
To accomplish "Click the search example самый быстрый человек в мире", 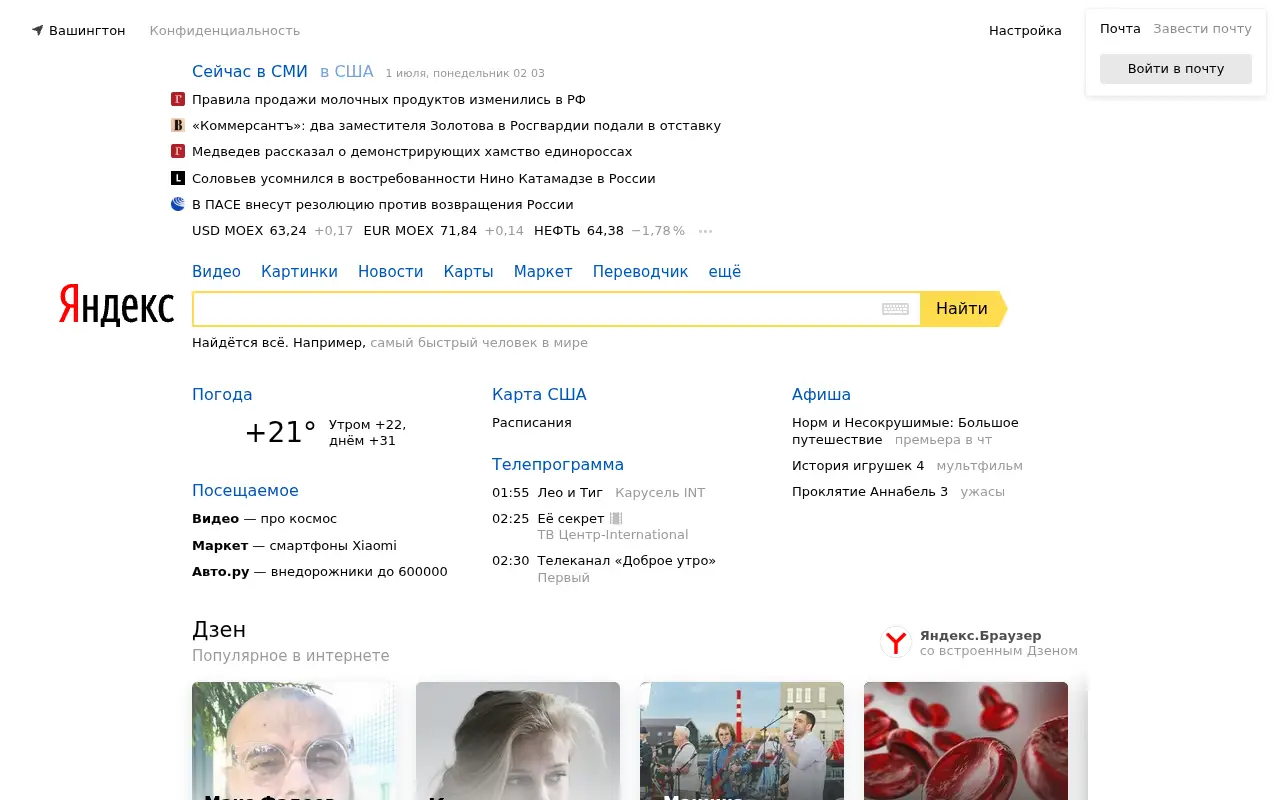I will pyautogui.click(x=479, y=342).
